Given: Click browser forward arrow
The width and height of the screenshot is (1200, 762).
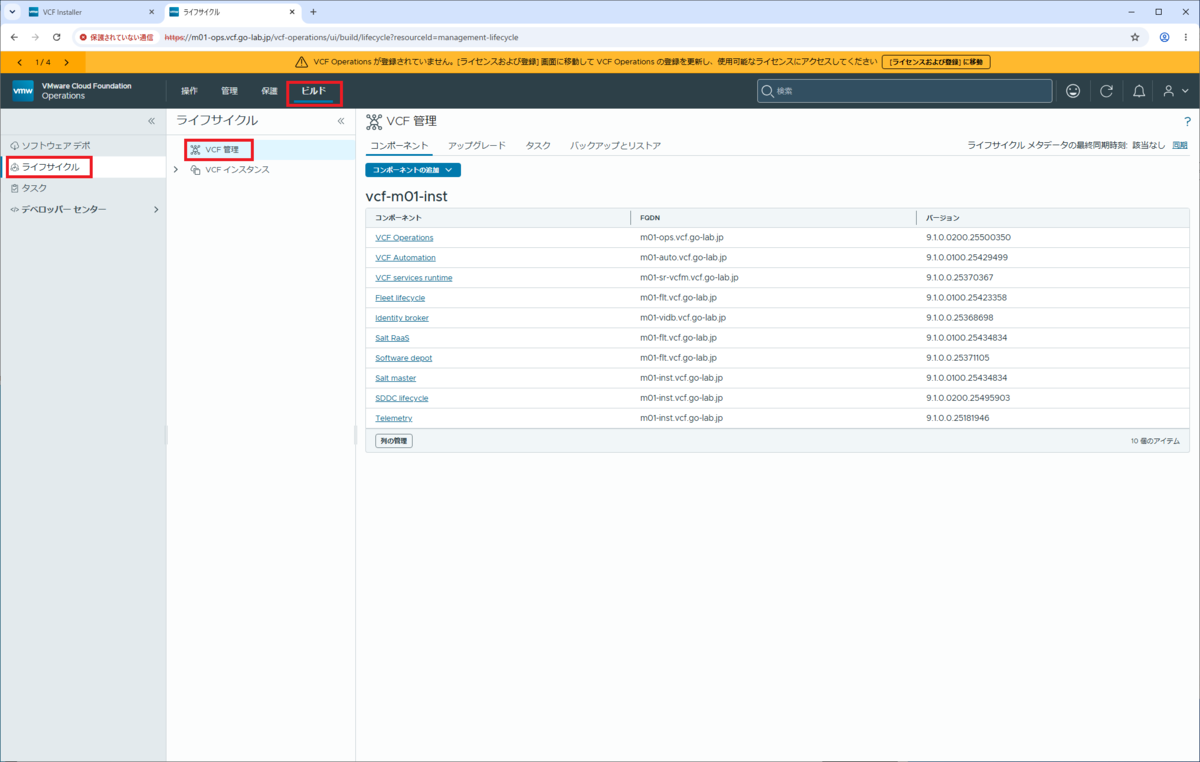Looking at the screenshot, I should (35, 37).
